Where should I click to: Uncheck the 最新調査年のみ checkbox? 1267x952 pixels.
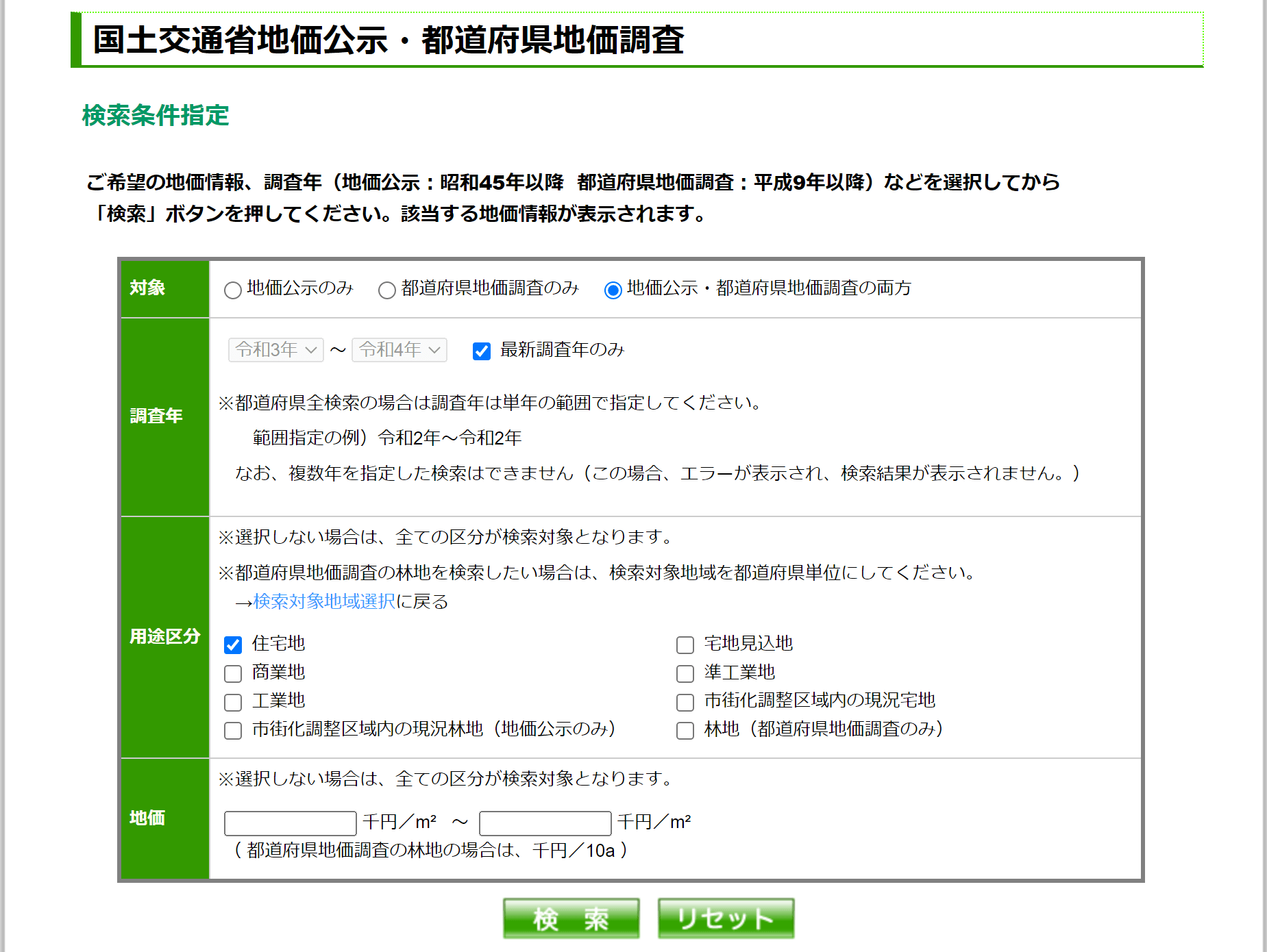point(482,351)
